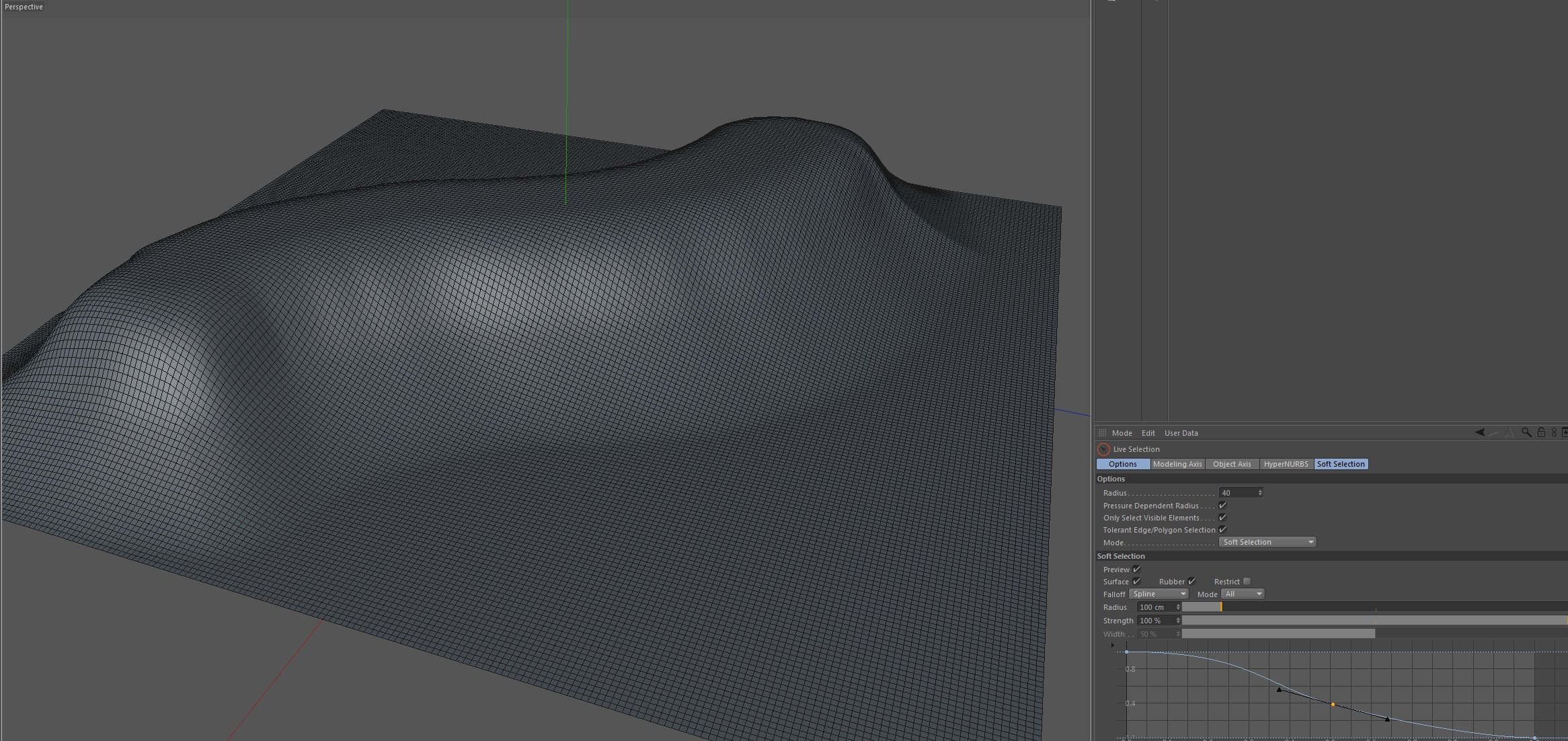Open the Mode All dropdown
1568x741 pixels.
tap(1243, 594)
